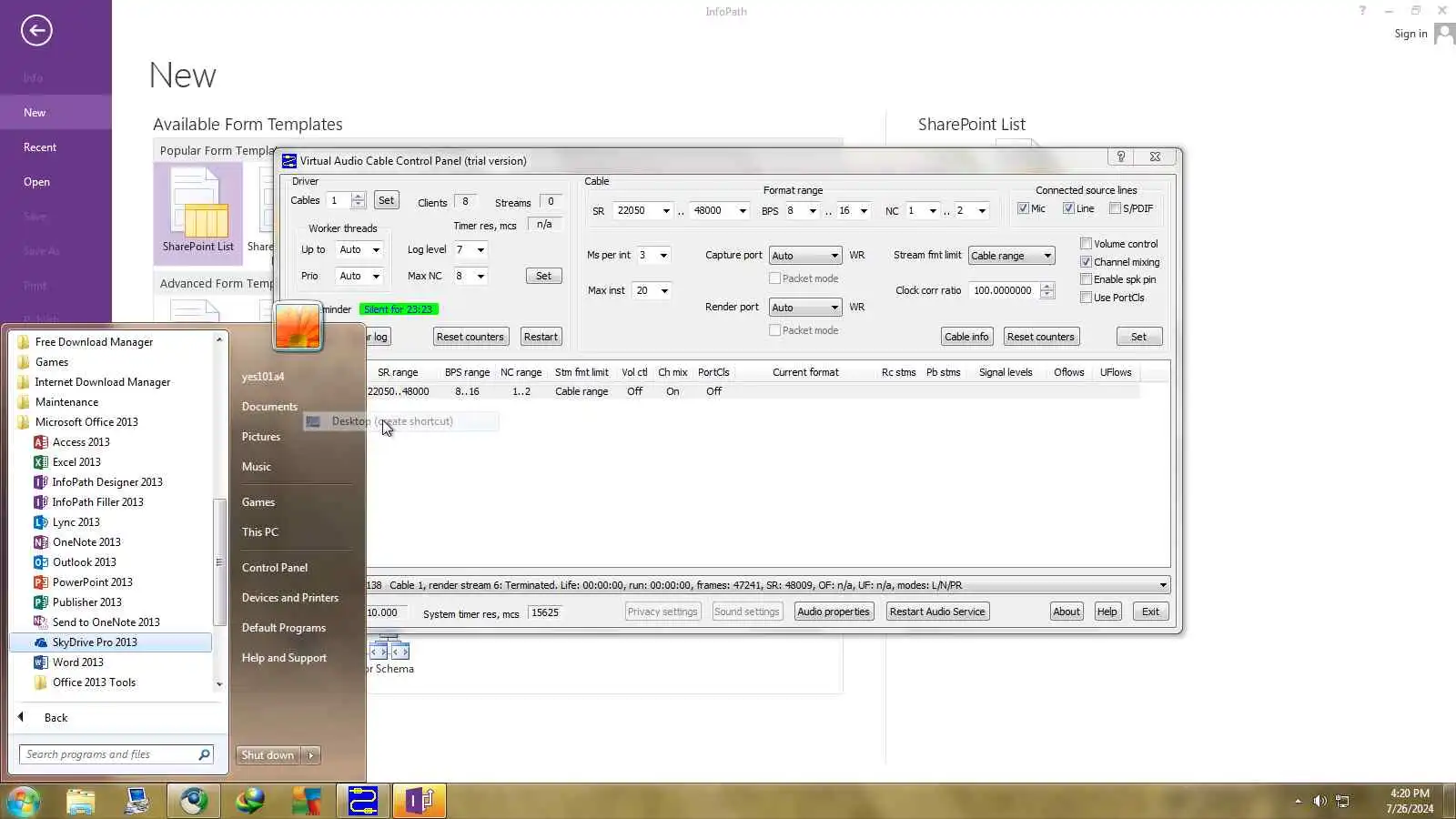Click the InfoPath back arrow icon
This screenshot has height=819, width=1456.
coord(36,30)
